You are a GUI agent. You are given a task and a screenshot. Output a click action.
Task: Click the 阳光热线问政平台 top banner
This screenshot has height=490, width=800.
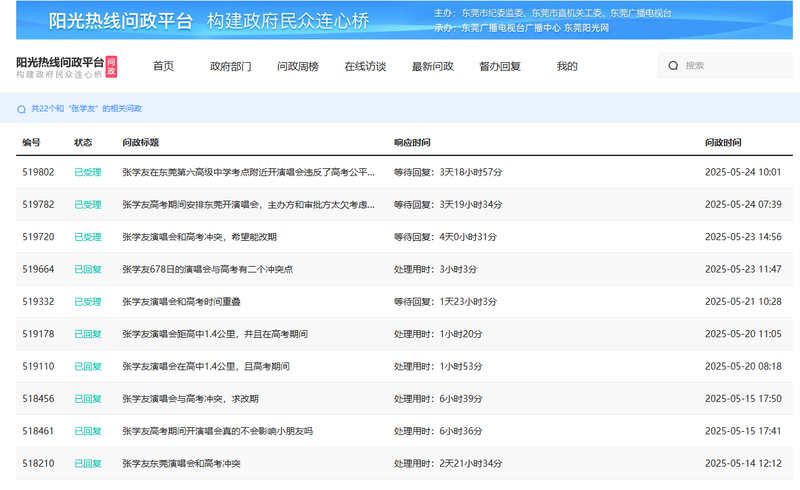coord(404,20)
